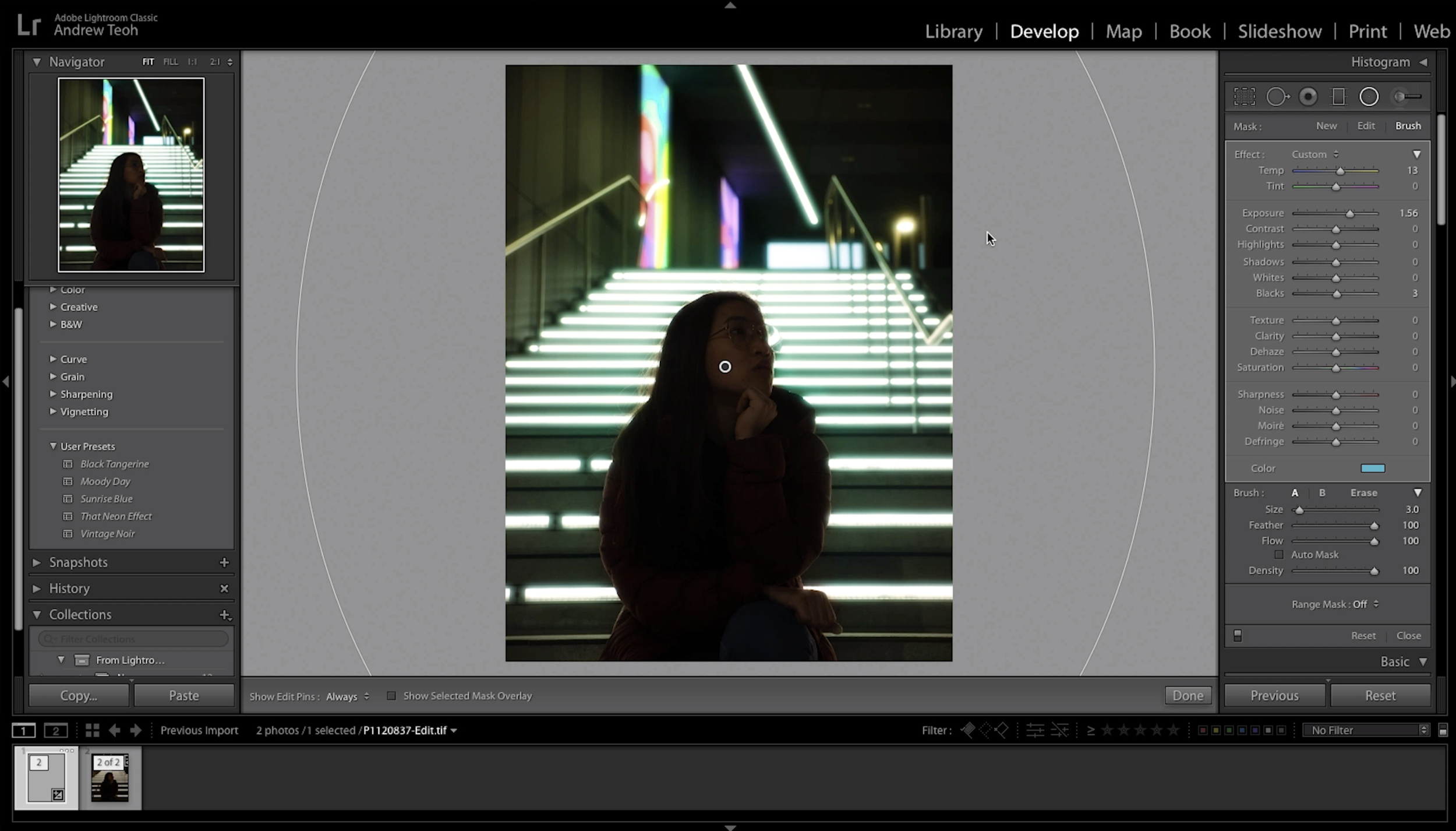Select the Graduated Filter tool
1456x831 pixels.
pos(1338,96)
